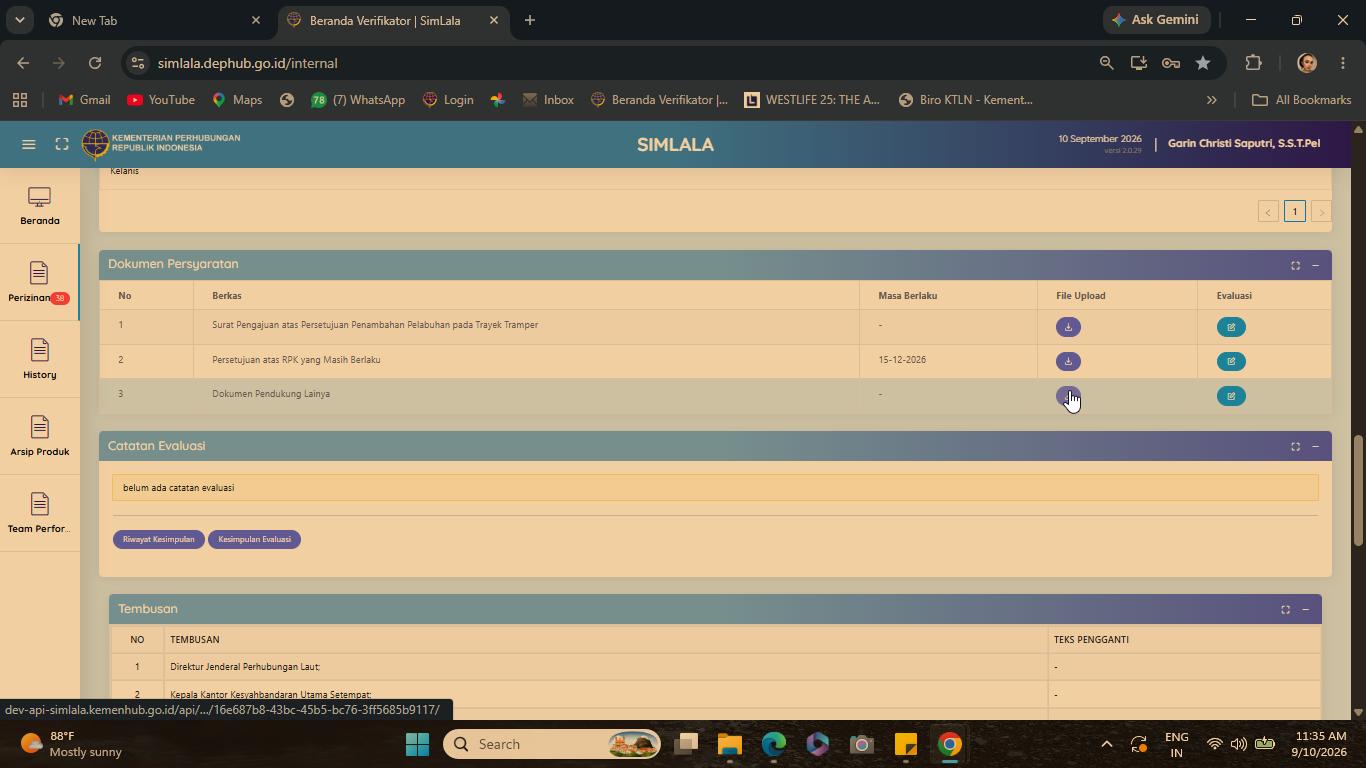
Task: Download file for Surat Pengajuan row
Action: 1068,327
